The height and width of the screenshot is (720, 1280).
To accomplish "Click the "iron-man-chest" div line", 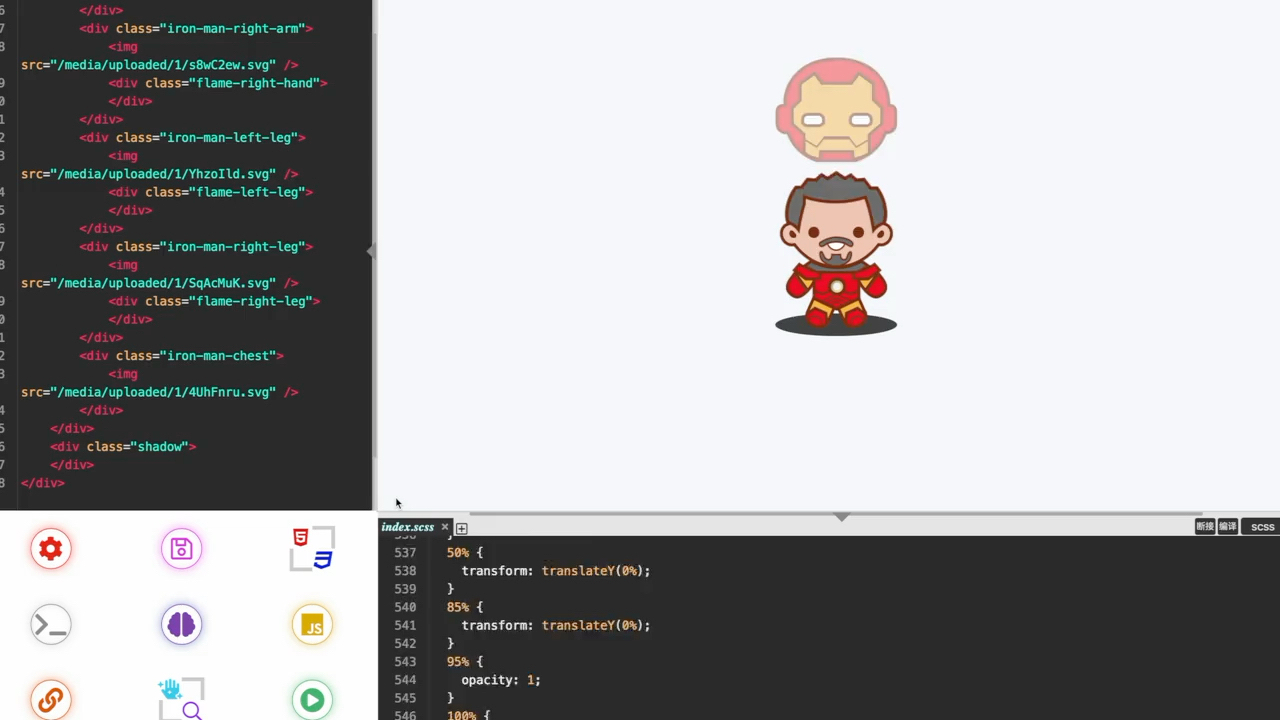I will coord(182,356).
